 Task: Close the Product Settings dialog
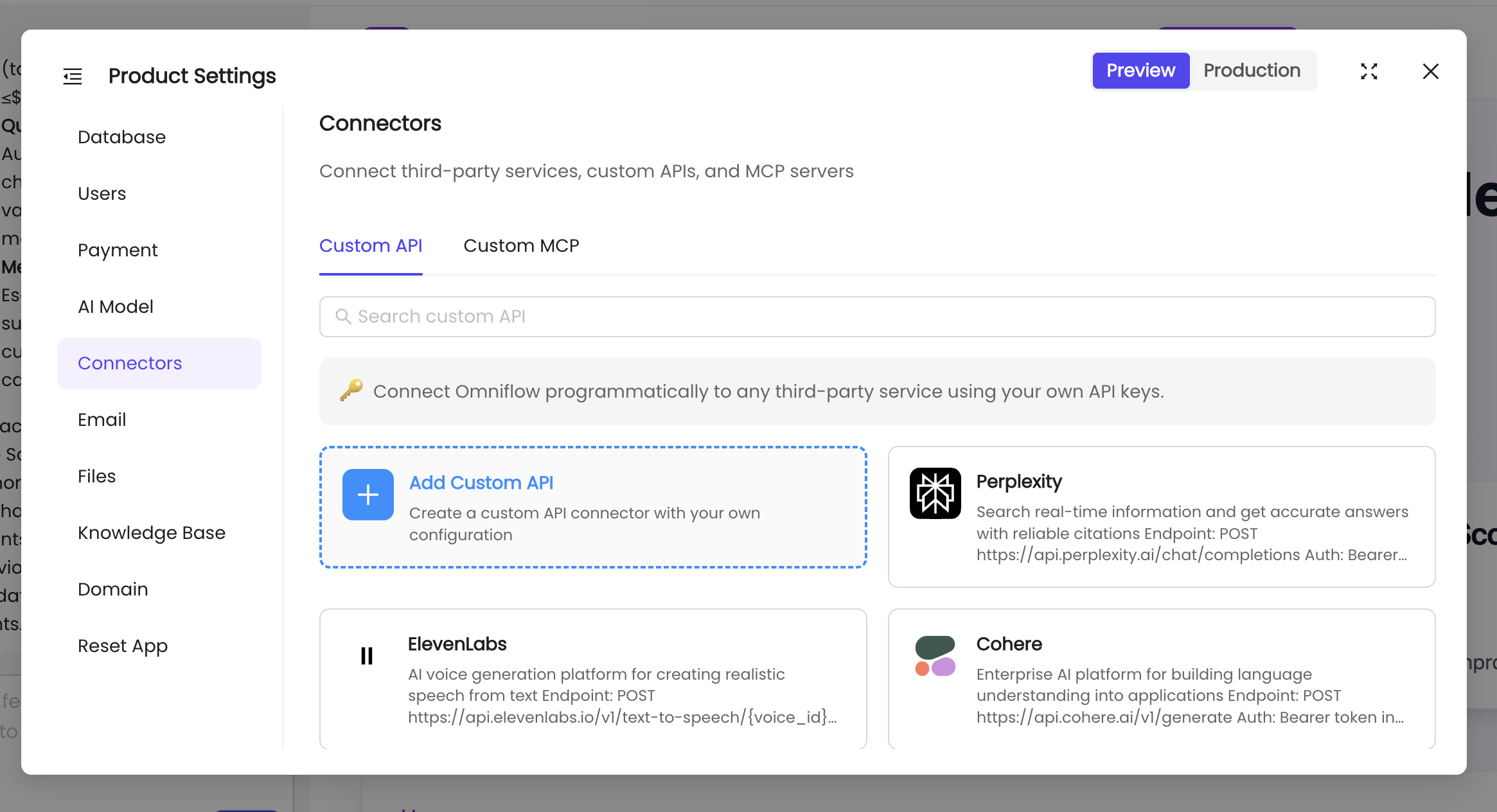coord(1430,71)
